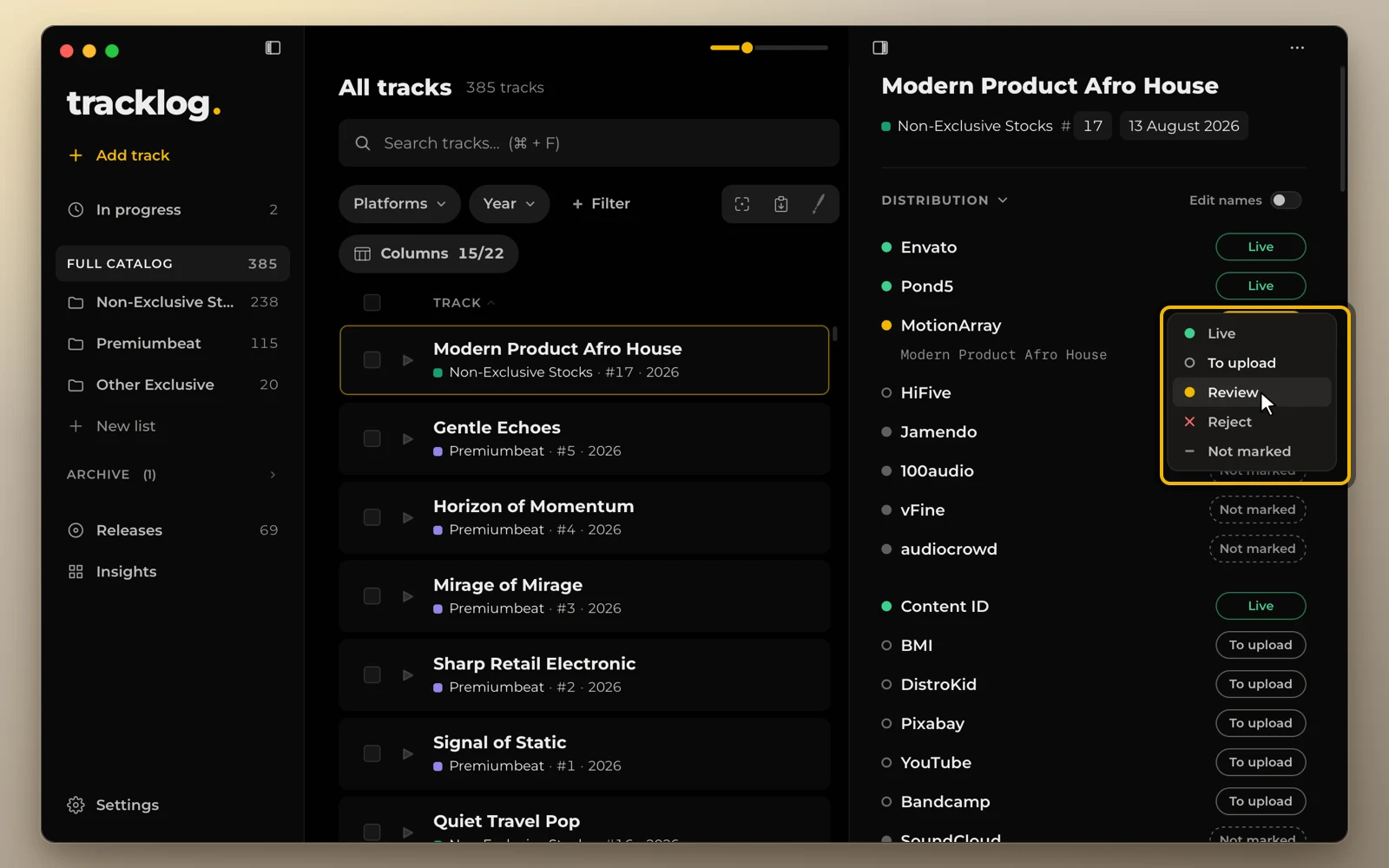The height and width of the screenshot is (868, 1389).
Task: Choose Reject in the status menu
Action: [x=1251, y=422]
